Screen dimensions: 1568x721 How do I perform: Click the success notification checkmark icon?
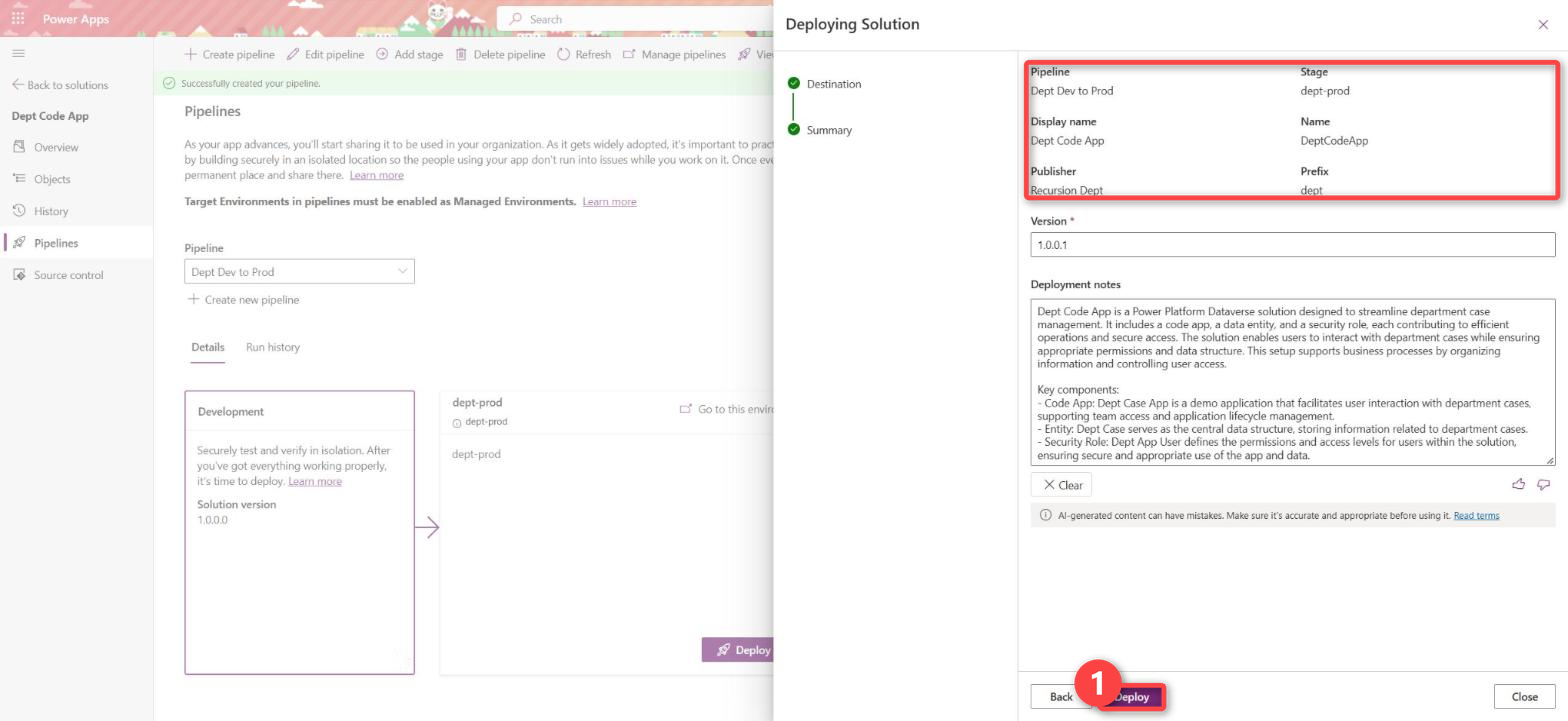tap(168, 83)
